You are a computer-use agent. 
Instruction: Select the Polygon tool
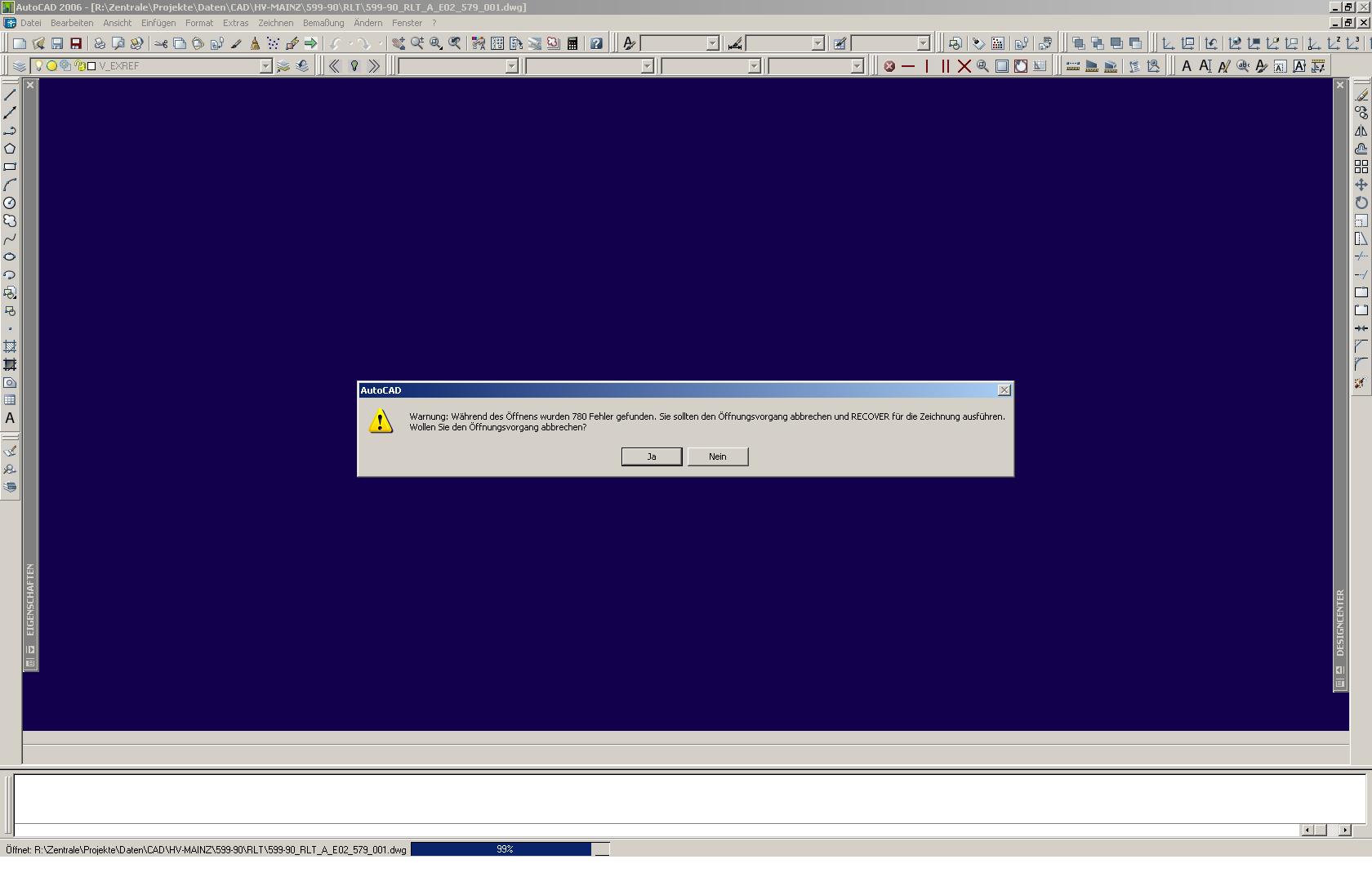pos(10,149)
